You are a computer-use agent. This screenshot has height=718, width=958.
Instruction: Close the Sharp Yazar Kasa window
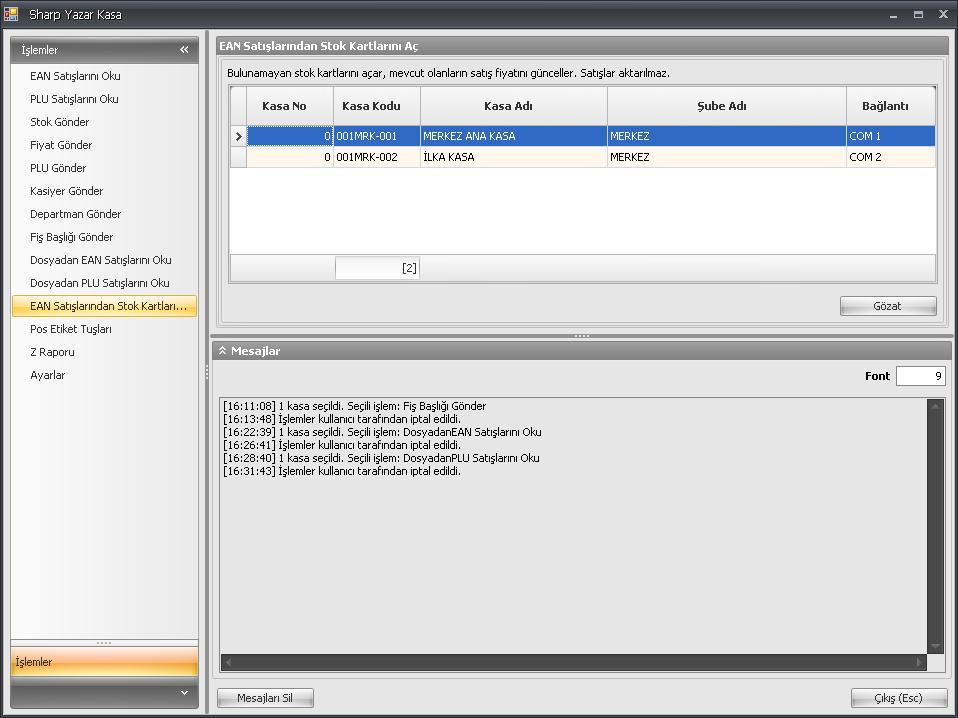943,15
